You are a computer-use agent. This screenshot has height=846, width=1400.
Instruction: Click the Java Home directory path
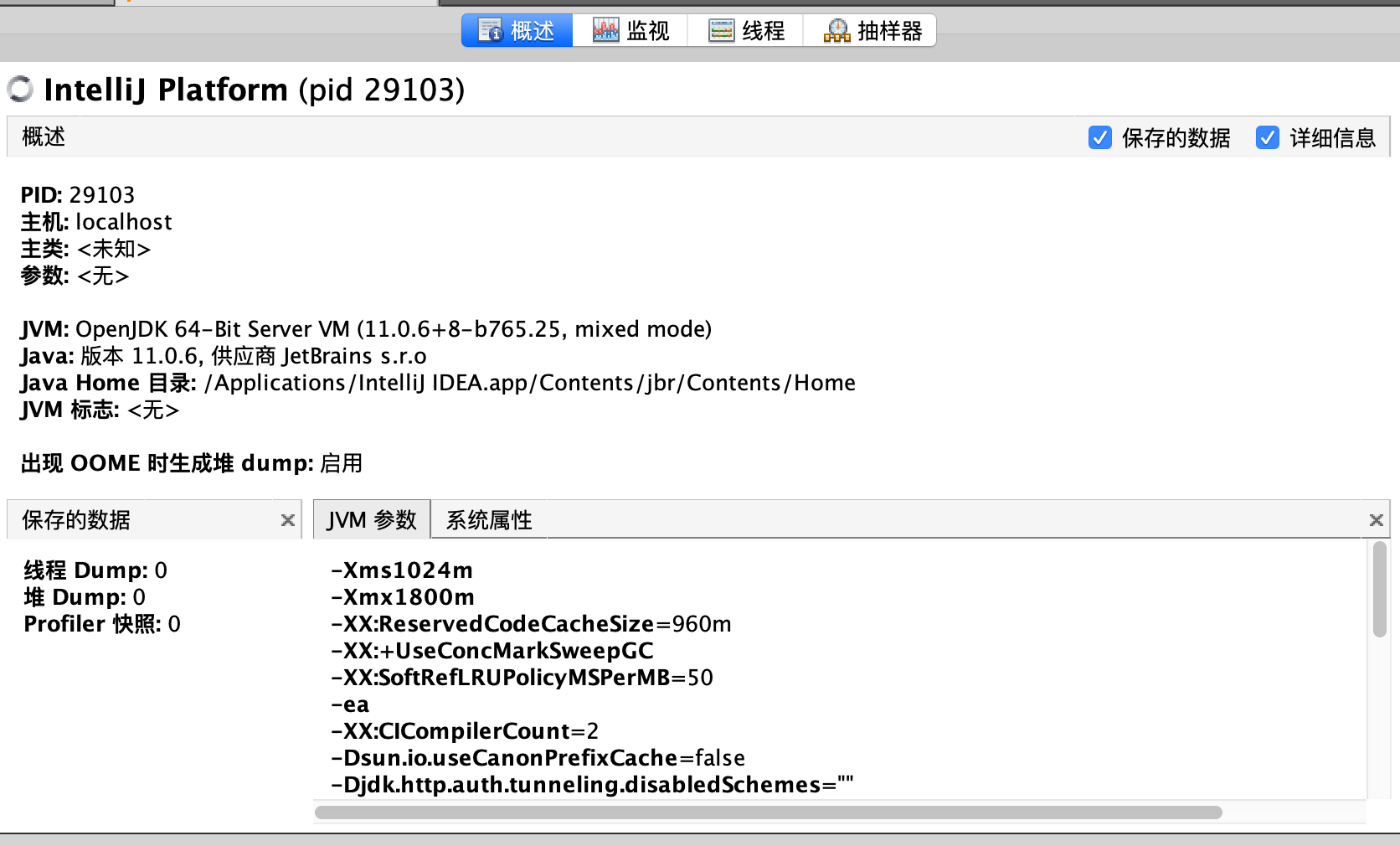pos(529,383)
